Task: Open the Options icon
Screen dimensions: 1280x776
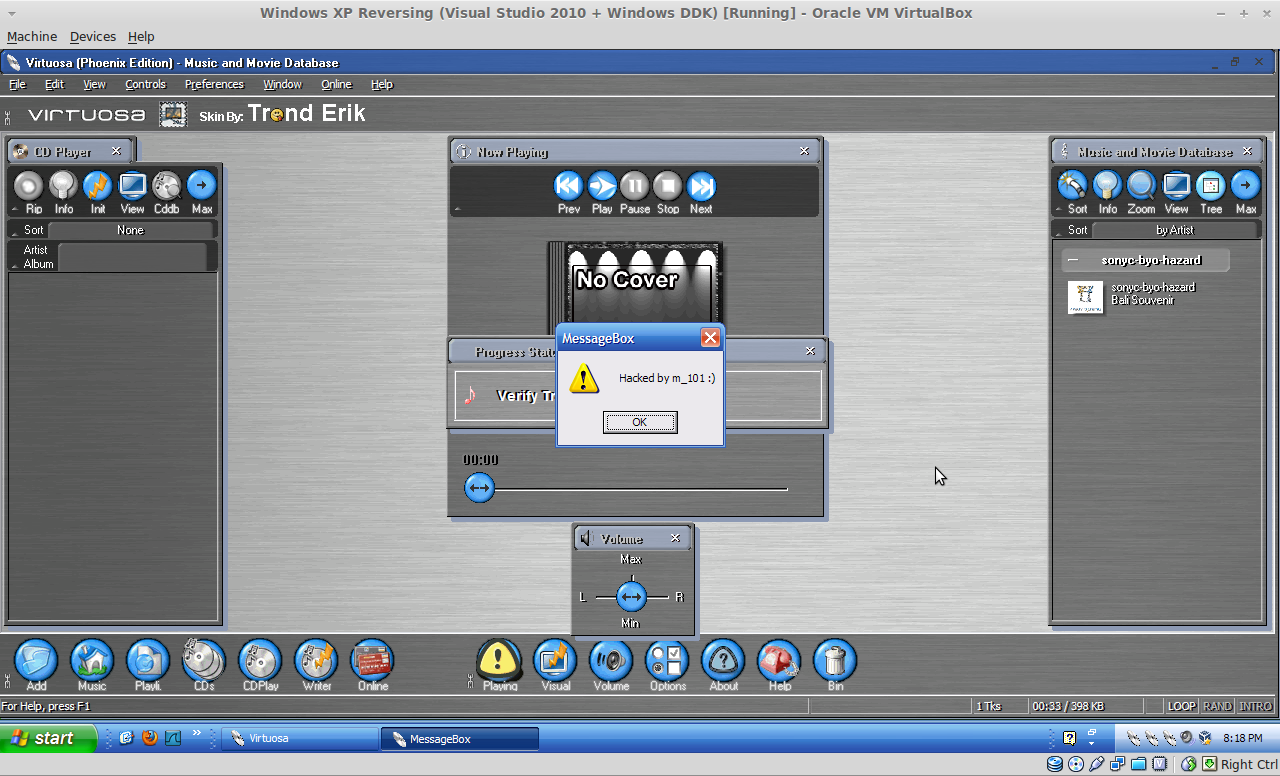Action: 667,661
